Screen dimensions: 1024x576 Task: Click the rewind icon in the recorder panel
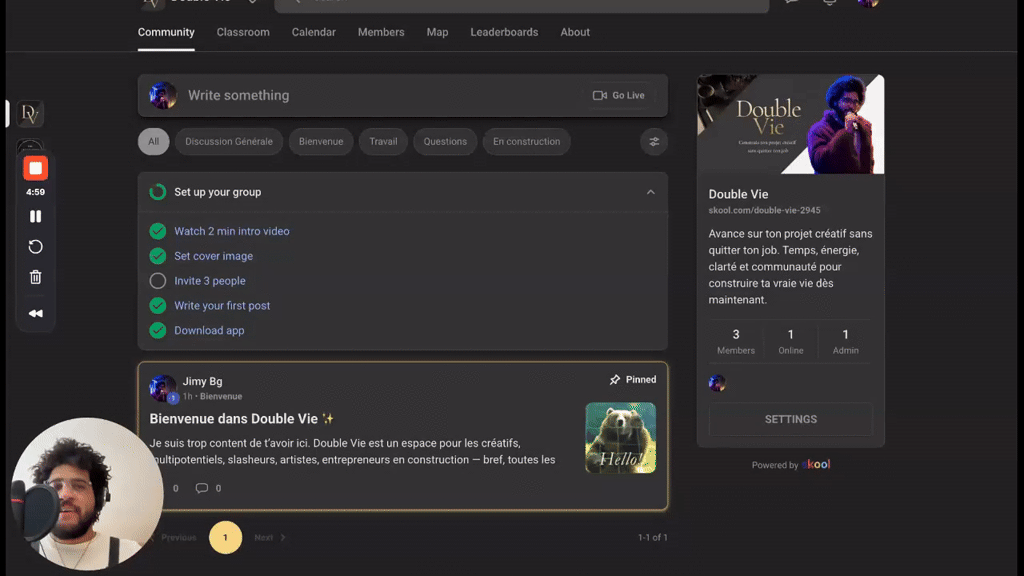[x=35, y=313]
